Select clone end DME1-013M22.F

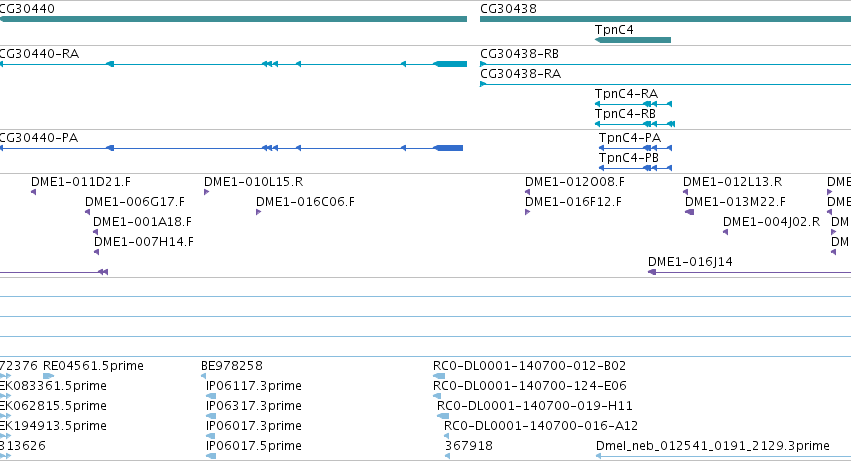[x=689, y=212]
